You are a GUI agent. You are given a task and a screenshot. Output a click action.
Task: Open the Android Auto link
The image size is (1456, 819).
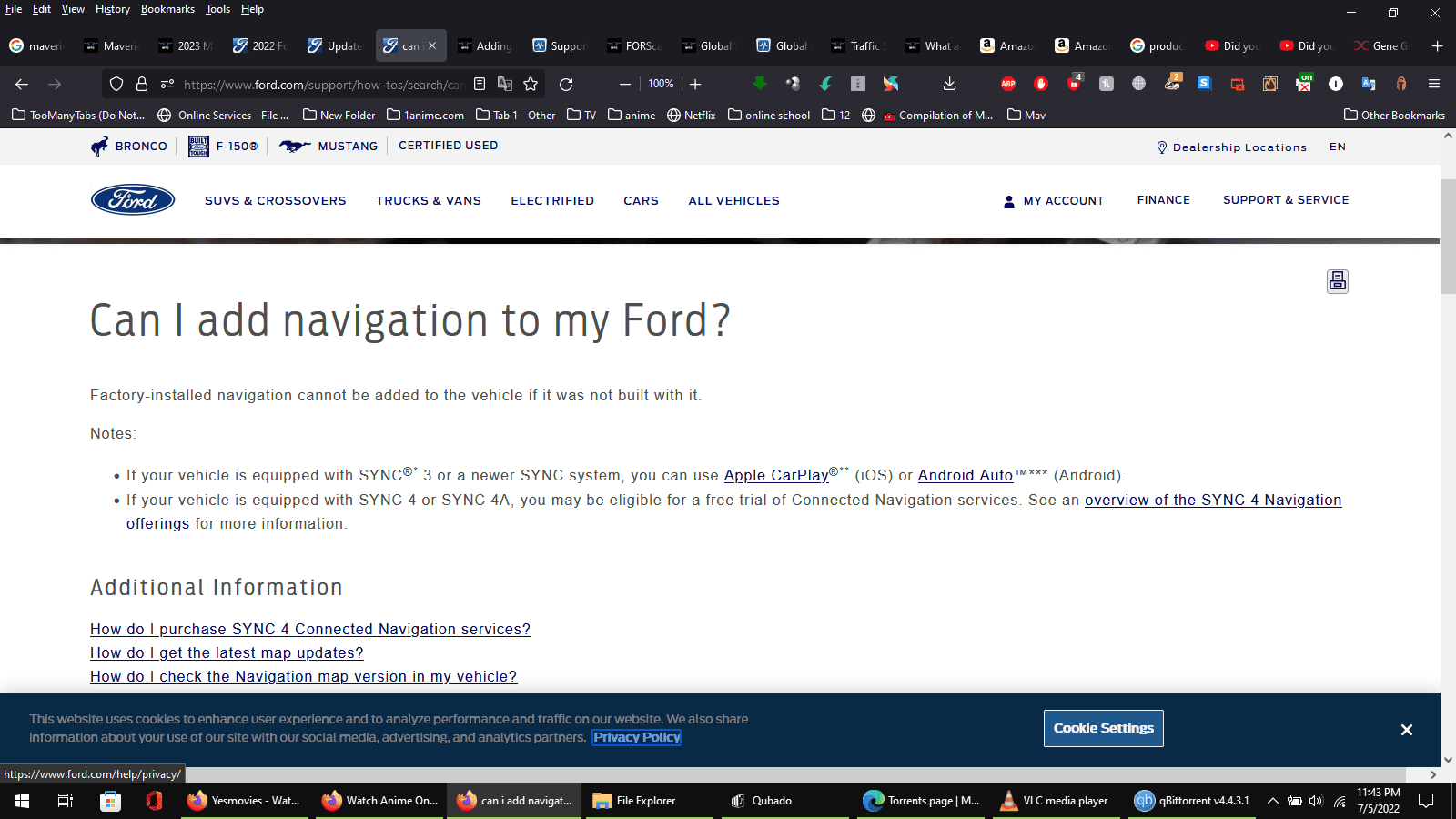(x=966, y=475)
